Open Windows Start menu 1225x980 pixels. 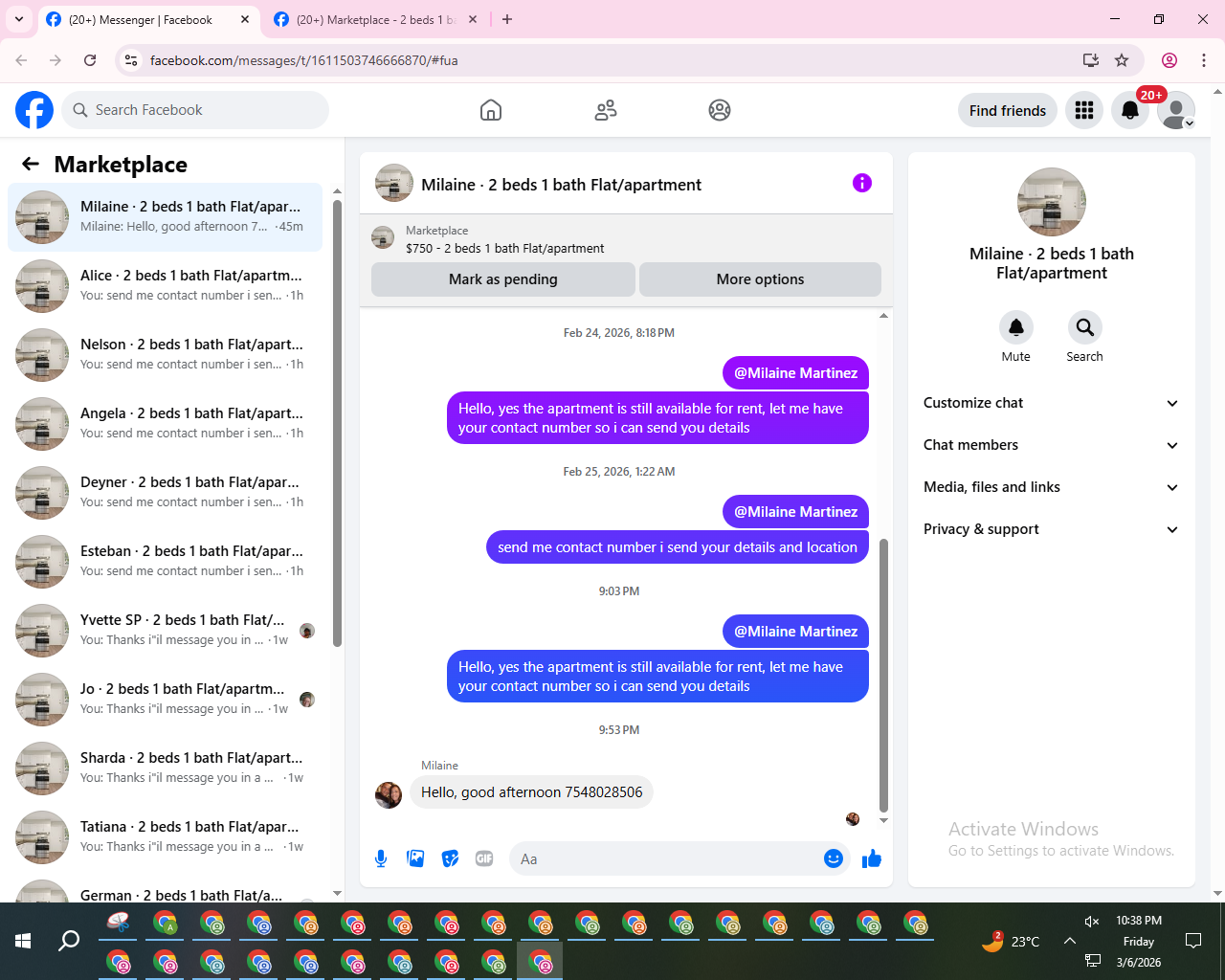click(x=23, y=941)
